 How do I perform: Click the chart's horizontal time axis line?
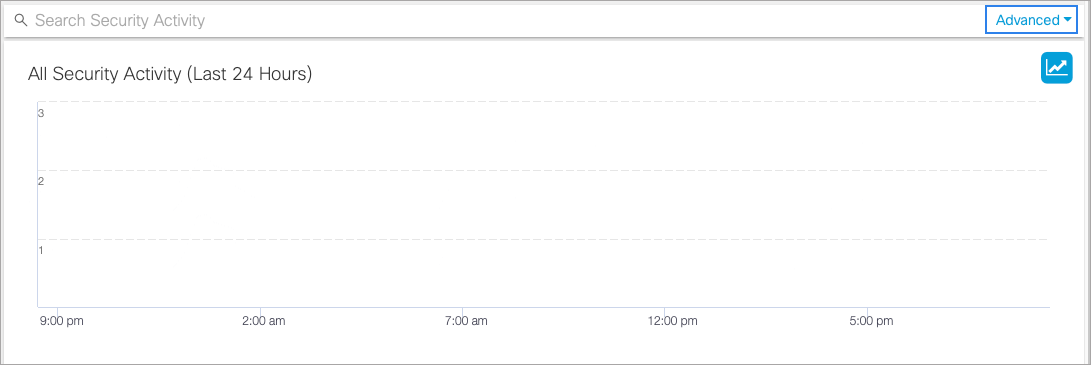point(543,307)
